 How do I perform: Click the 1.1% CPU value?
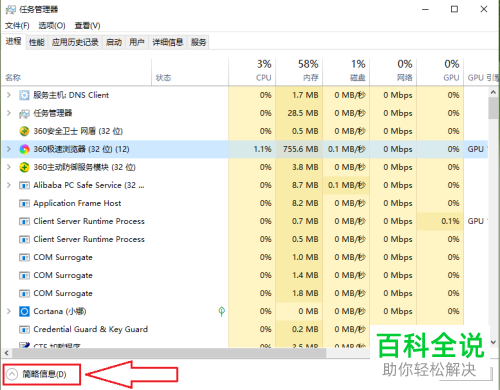pos(262,149)
